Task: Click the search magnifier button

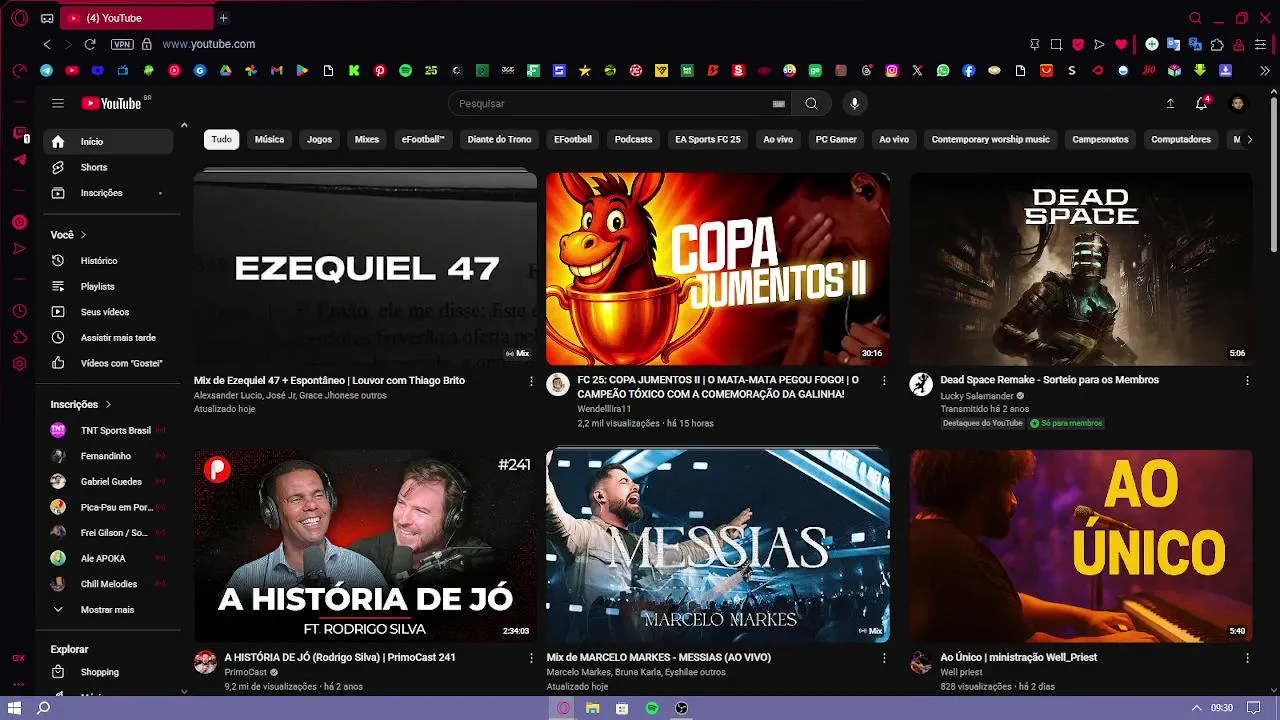Action: 811,103
